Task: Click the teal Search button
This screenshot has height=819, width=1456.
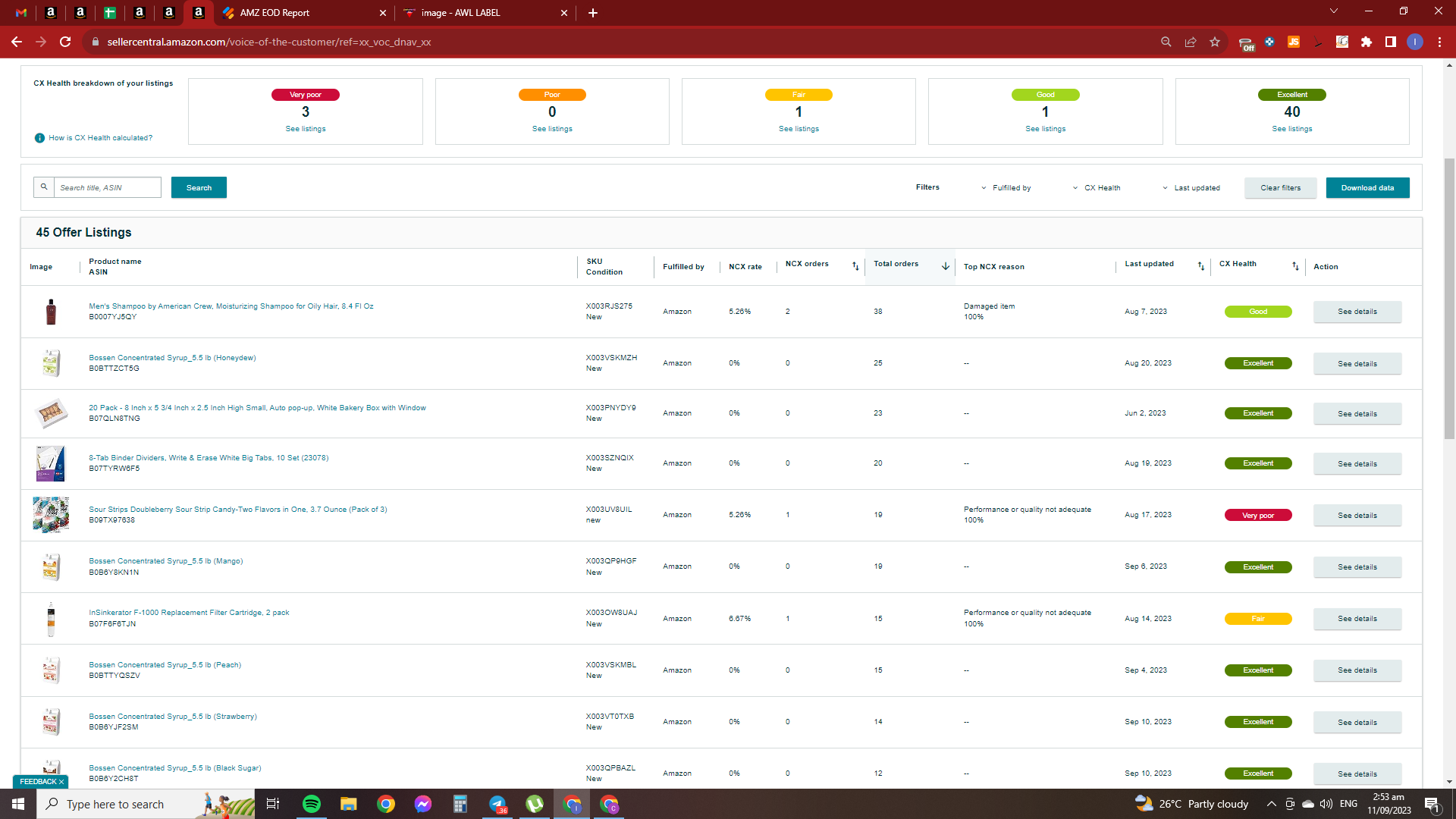Action: coord(199,187)
